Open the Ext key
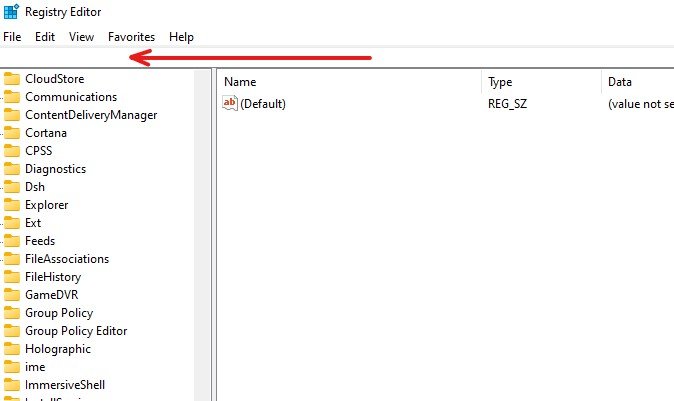 pos(33,223)
